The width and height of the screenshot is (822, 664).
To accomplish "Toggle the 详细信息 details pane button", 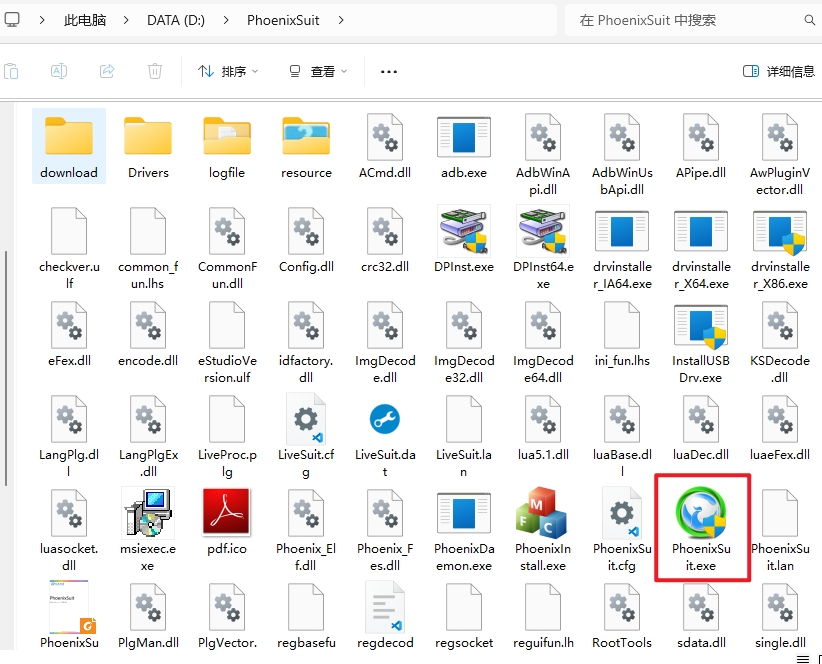I will tap(779, 71).
